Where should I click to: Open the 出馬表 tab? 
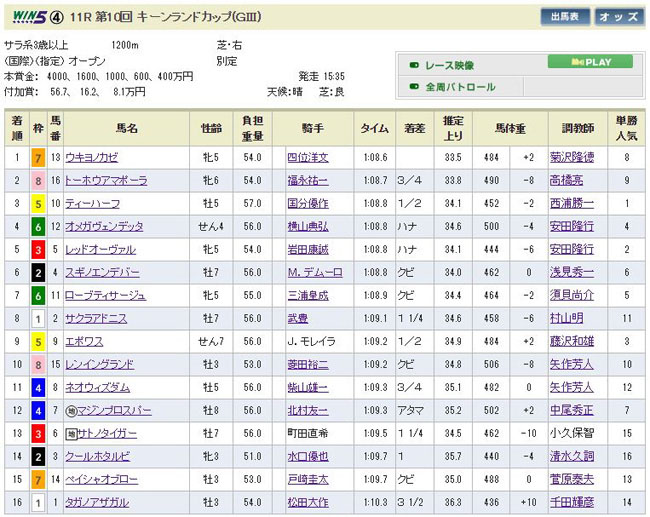tap(564, 17)
